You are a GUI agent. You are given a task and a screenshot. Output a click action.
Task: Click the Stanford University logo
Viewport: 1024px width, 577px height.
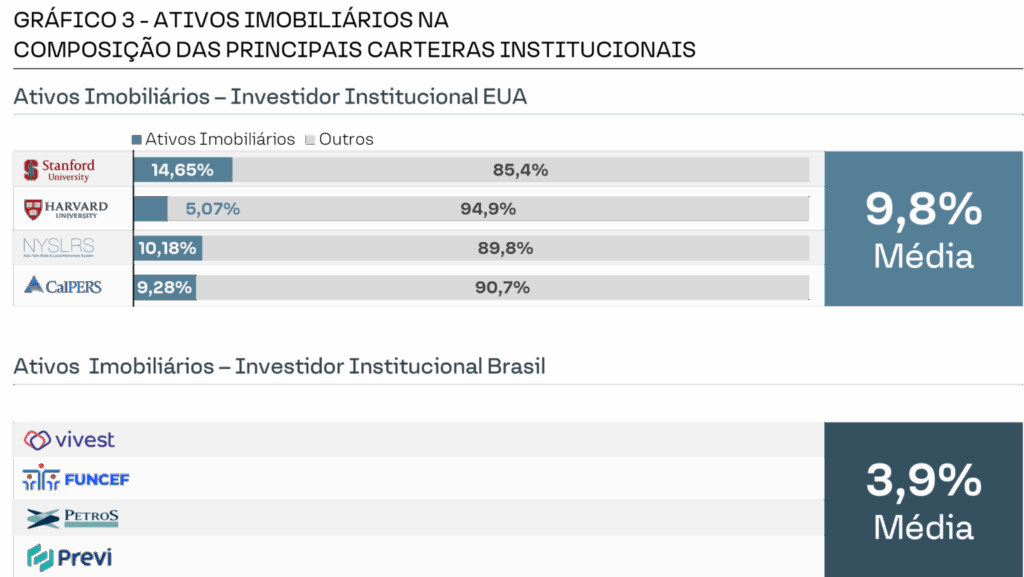coord(59,170)
